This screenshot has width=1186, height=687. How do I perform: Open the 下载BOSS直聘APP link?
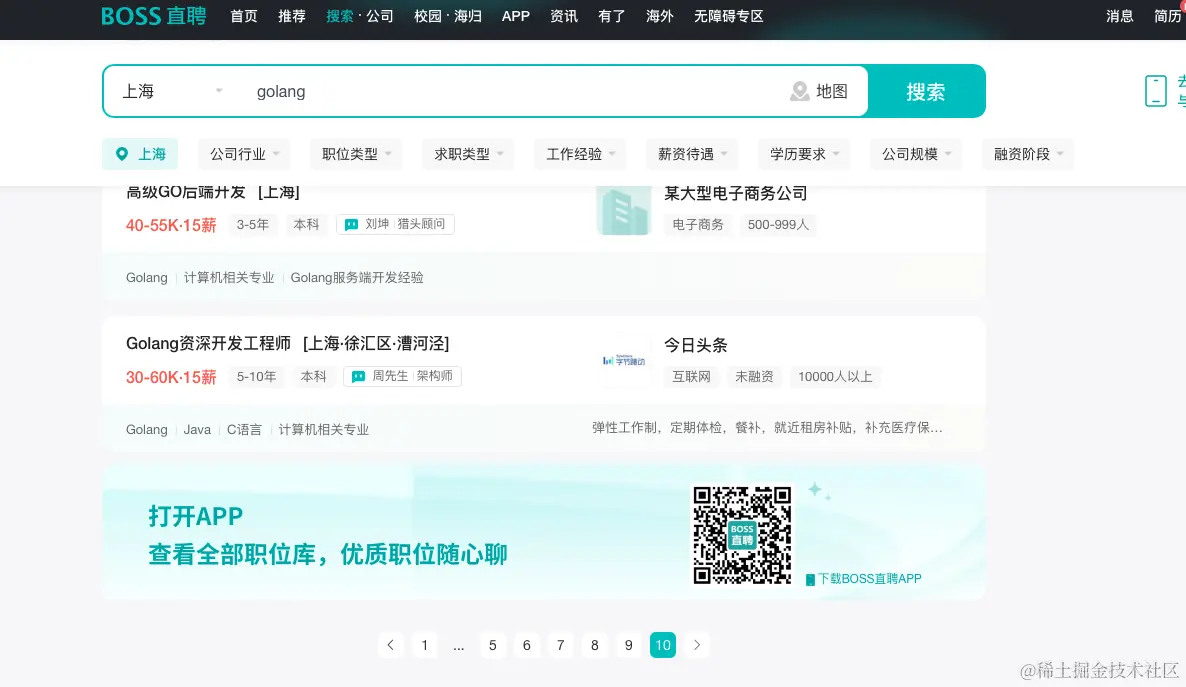(870, 578)
